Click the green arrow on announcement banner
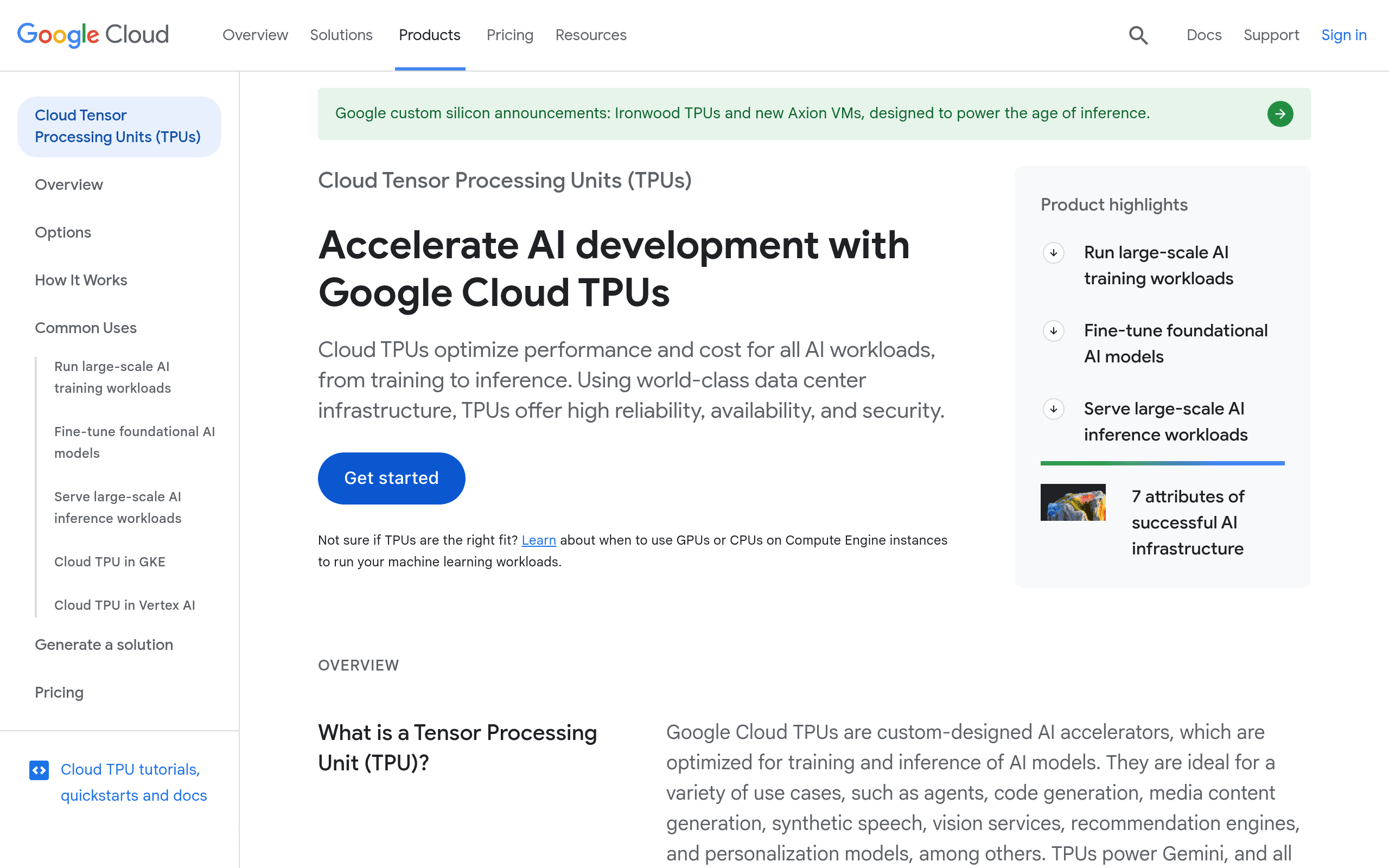Viewport: 1389px width, 868px height. 1280,114
